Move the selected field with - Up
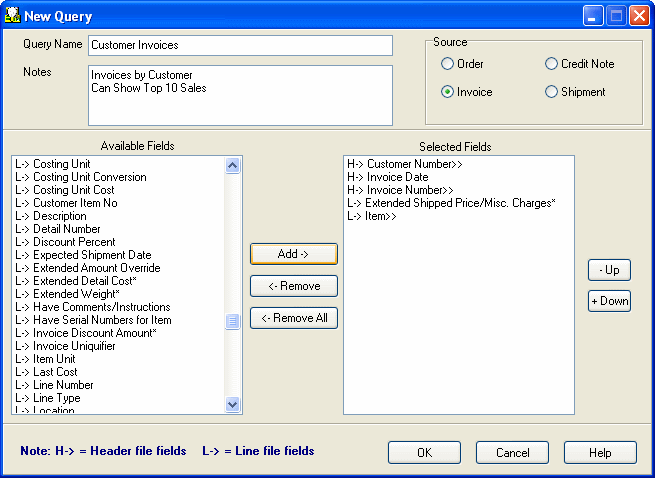The width and height of the screenshot is (655, 478). 609,270
